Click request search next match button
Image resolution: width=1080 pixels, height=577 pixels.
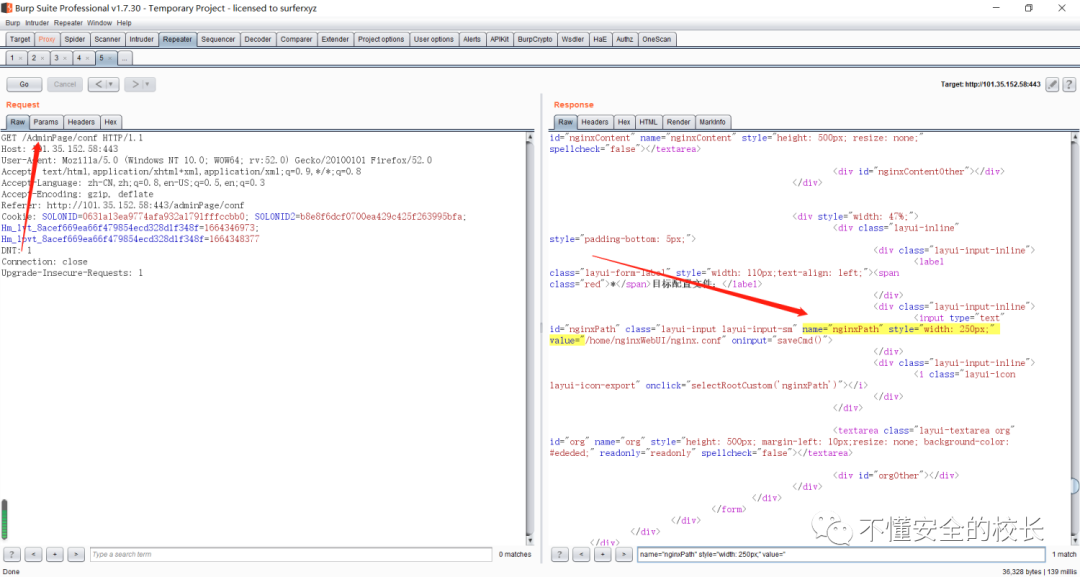click(76, 554)
